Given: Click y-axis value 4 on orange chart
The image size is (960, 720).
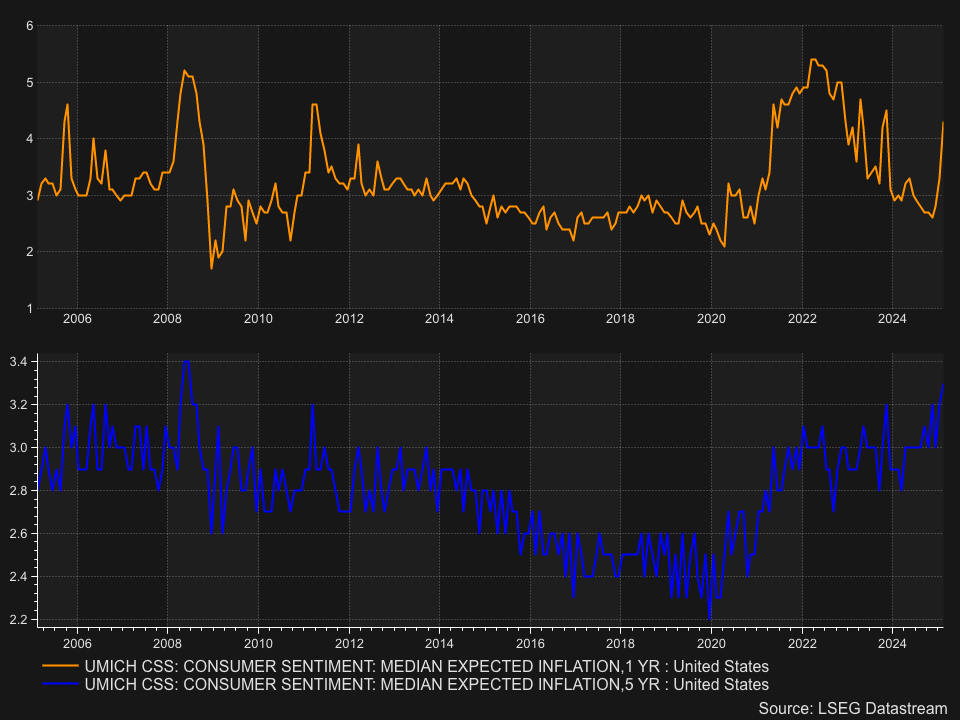Looking at the screenshot, I should tap(29, 139).
